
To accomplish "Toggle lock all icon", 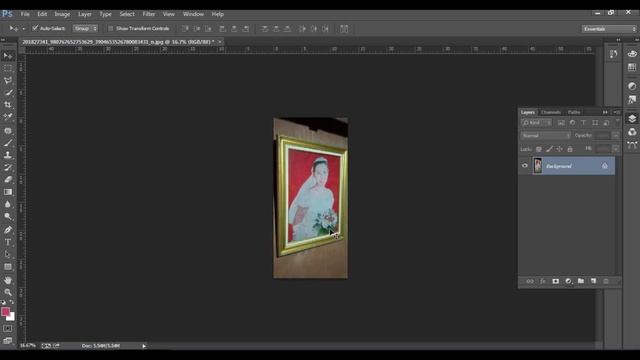I will 570,149.
